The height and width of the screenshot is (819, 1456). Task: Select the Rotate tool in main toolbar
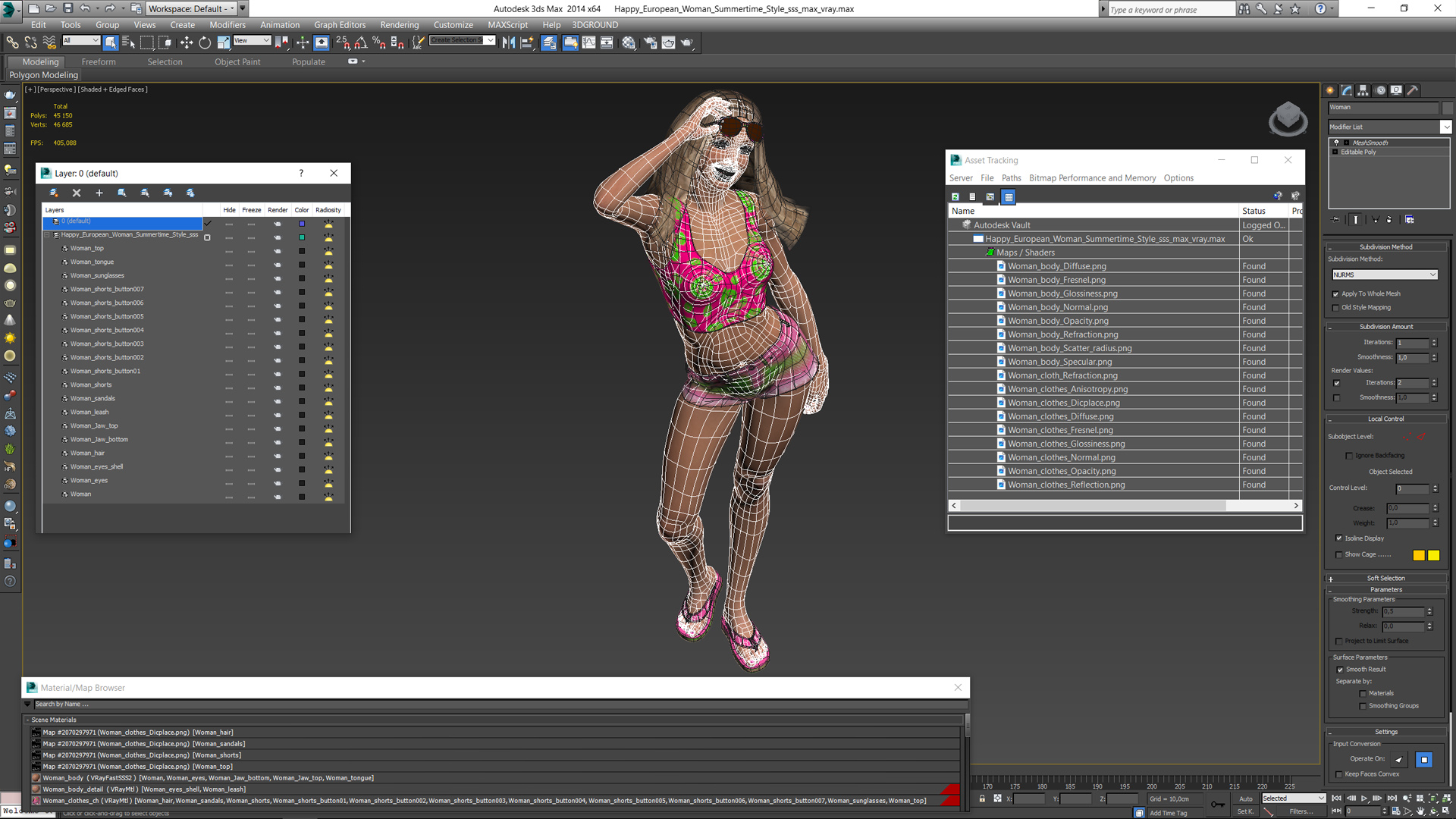pos(205,42)
